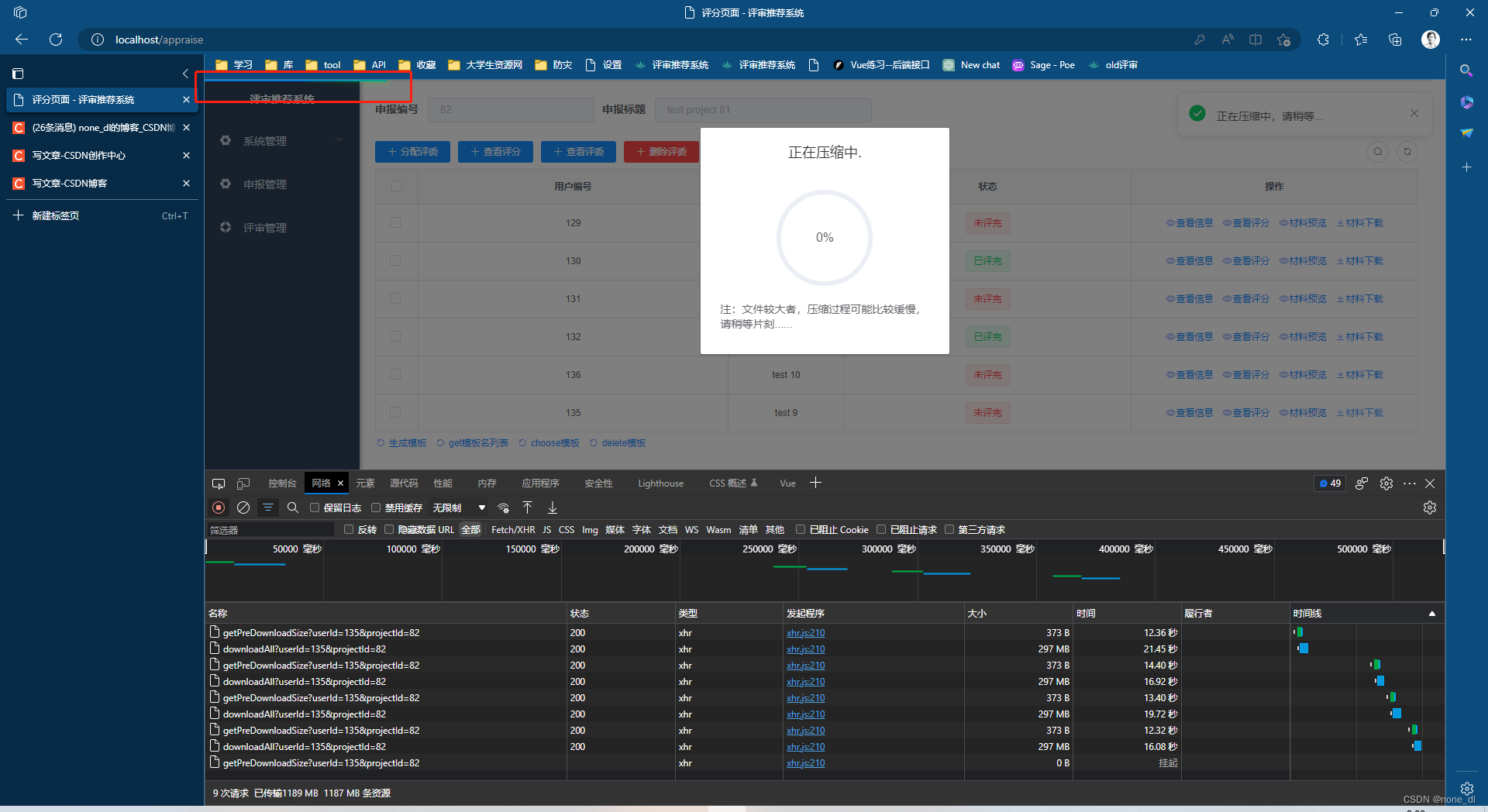
Task: Check blocked cookies checkbox
Action: [801, 530]
